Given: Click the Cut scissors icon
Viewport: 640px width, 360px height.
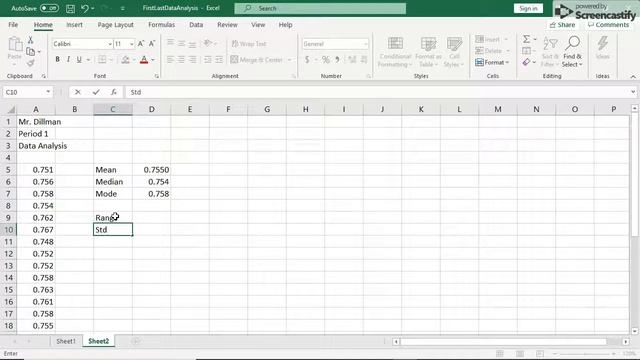Looking at the screenshot, I should click(30, 40).
